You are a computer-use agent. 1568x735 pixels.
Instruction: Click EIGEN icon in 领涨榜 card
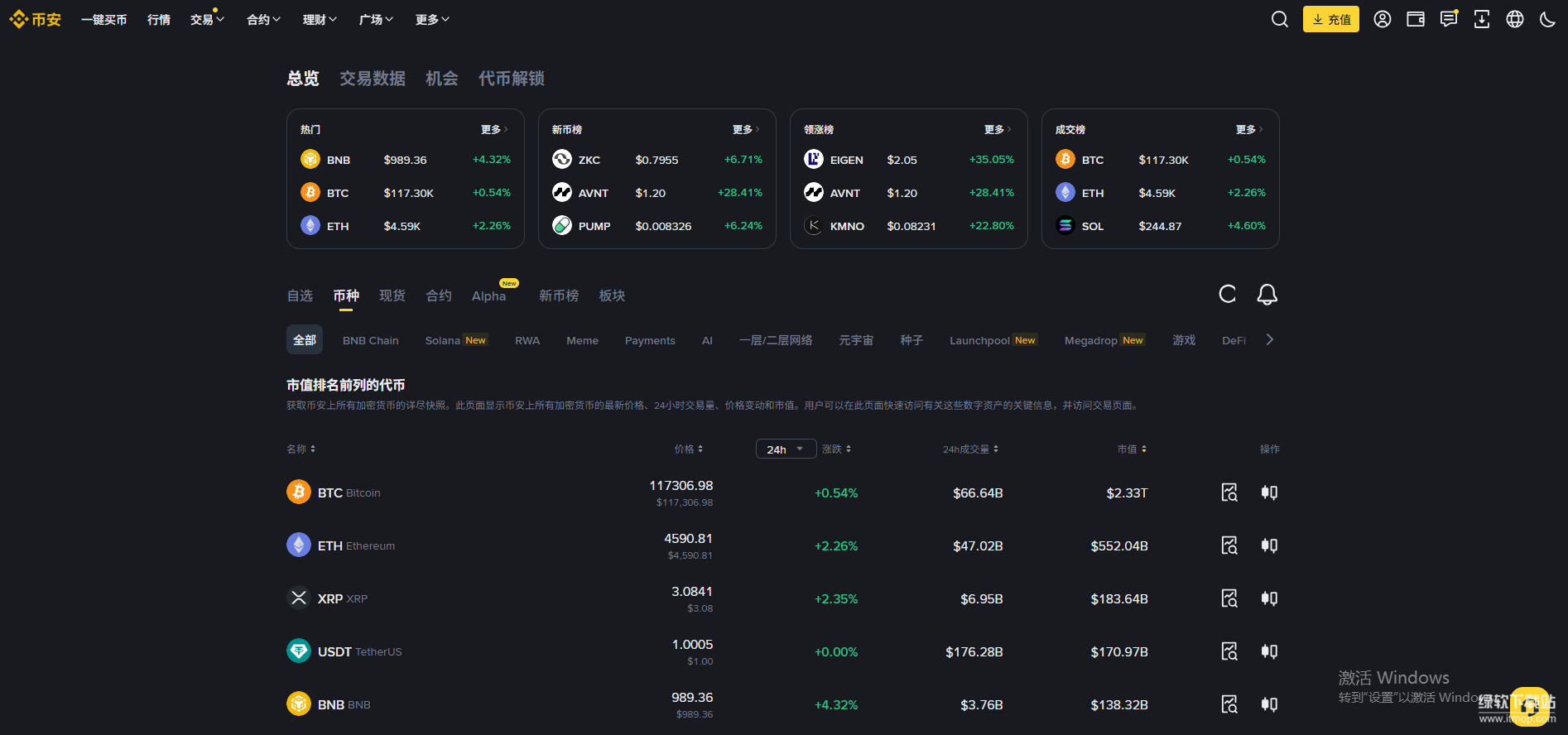click(x=814, y=159)
